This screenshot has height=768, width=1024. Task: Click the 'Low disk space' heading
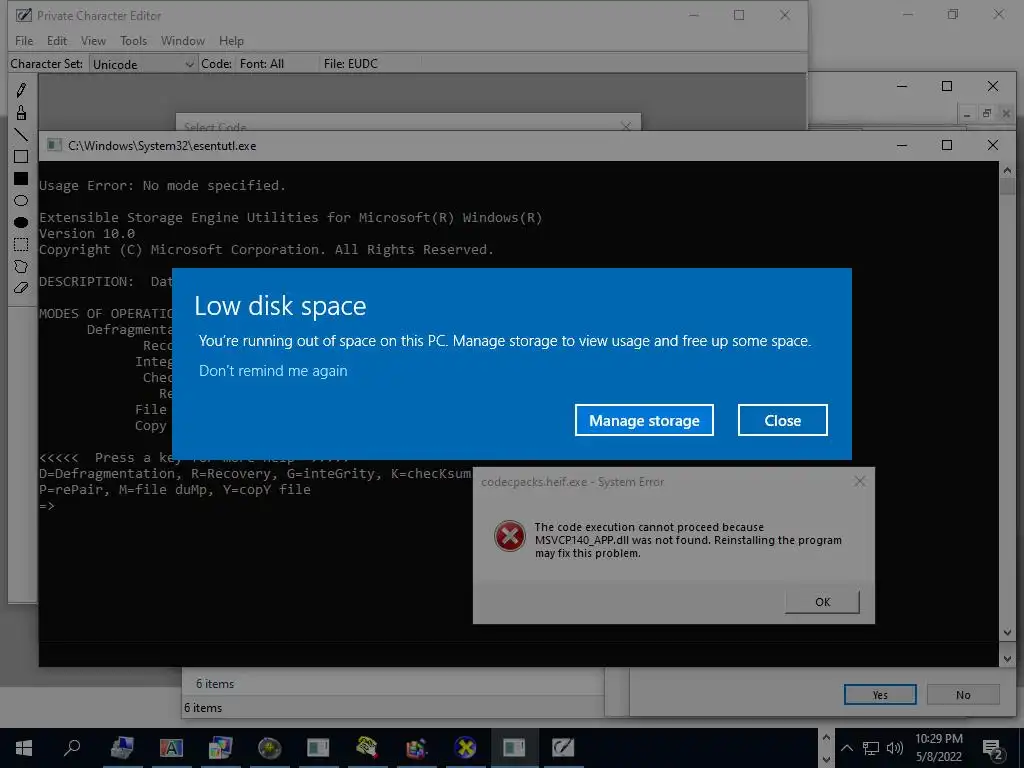(280, 306)
